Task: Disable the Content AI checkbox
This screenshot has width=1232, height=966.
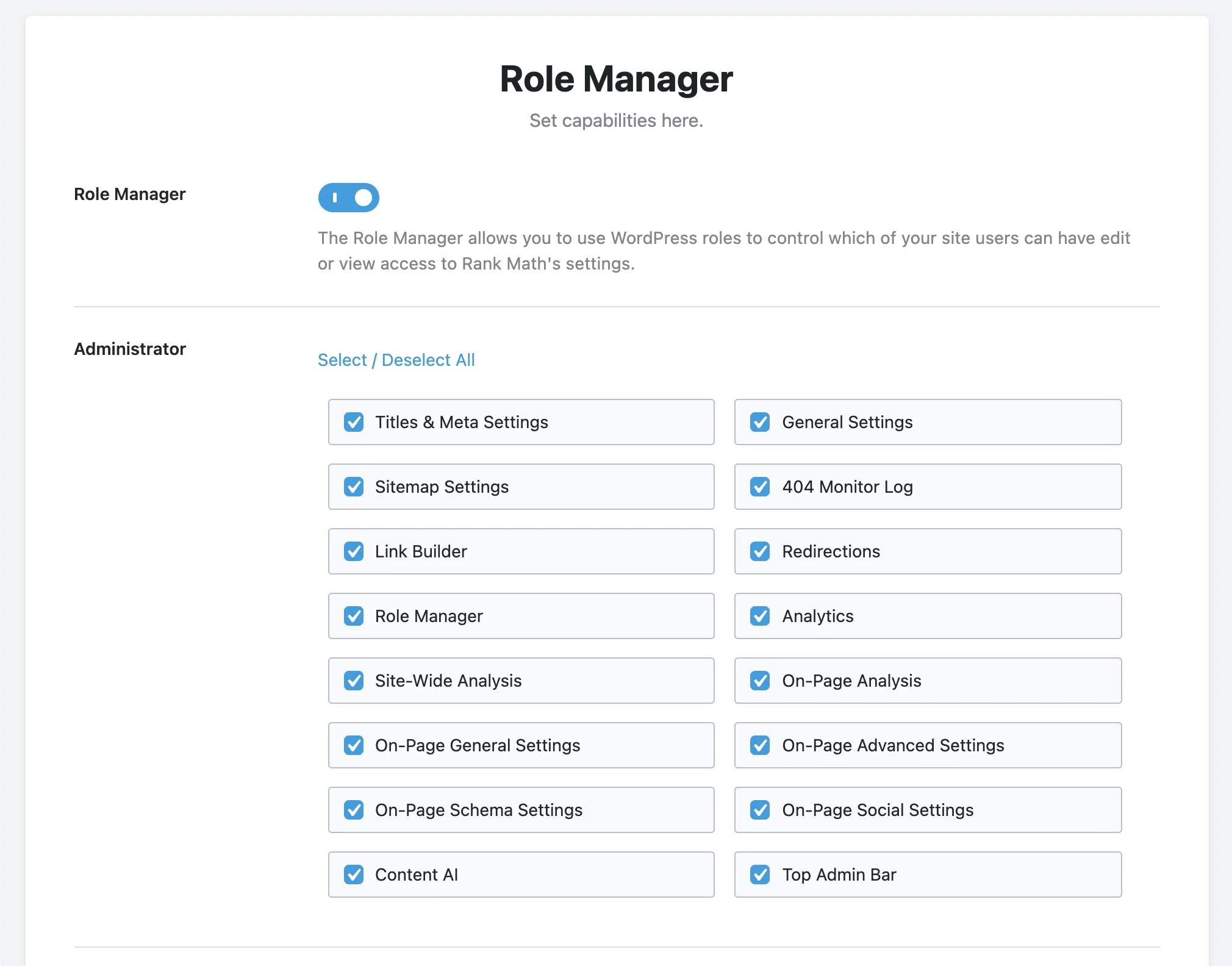Action: pyautogui.click(x=354, y=875)
